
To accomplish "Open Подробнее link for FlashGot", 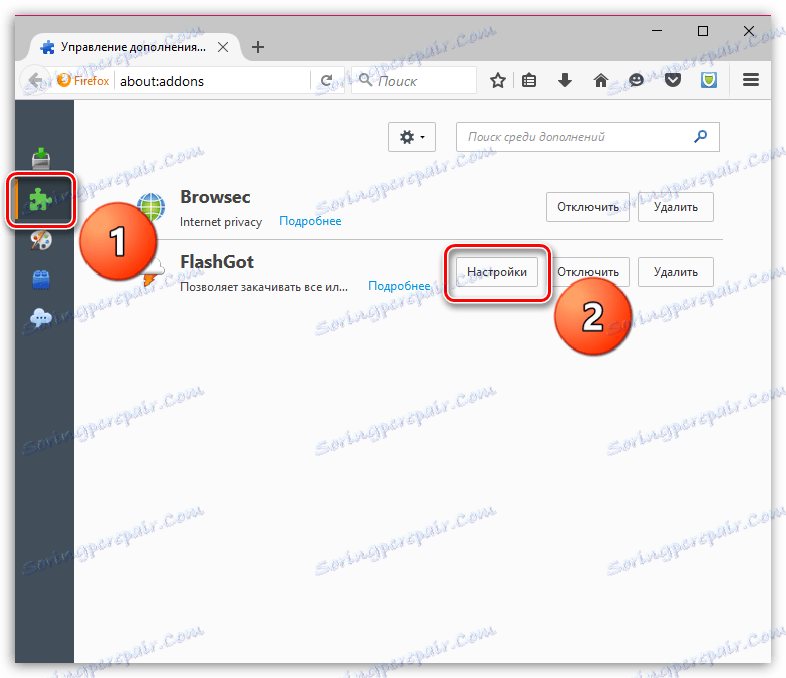I will pyautogui.click(x=399, y=286).
